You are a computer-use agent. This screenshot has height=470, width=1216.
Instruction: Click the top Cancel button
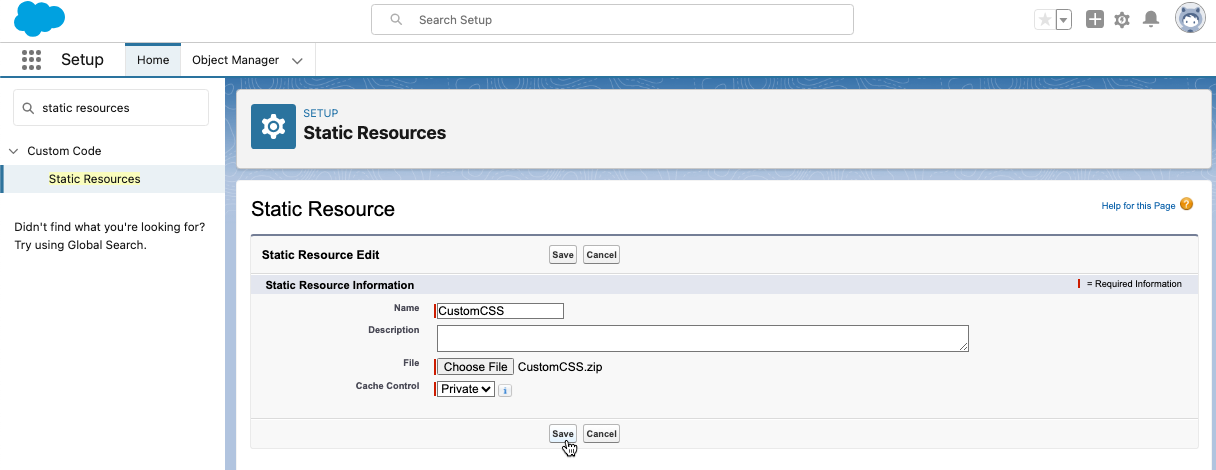click(601, 255)
